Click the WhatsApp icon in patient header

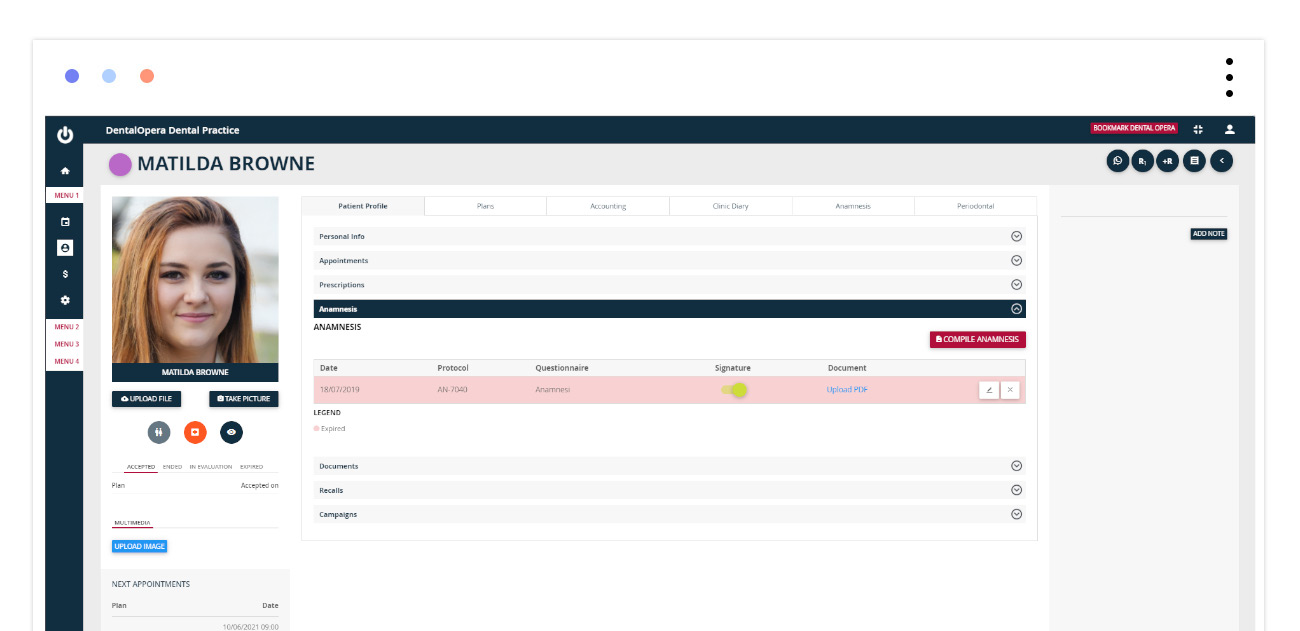[x=1117, y=160]
